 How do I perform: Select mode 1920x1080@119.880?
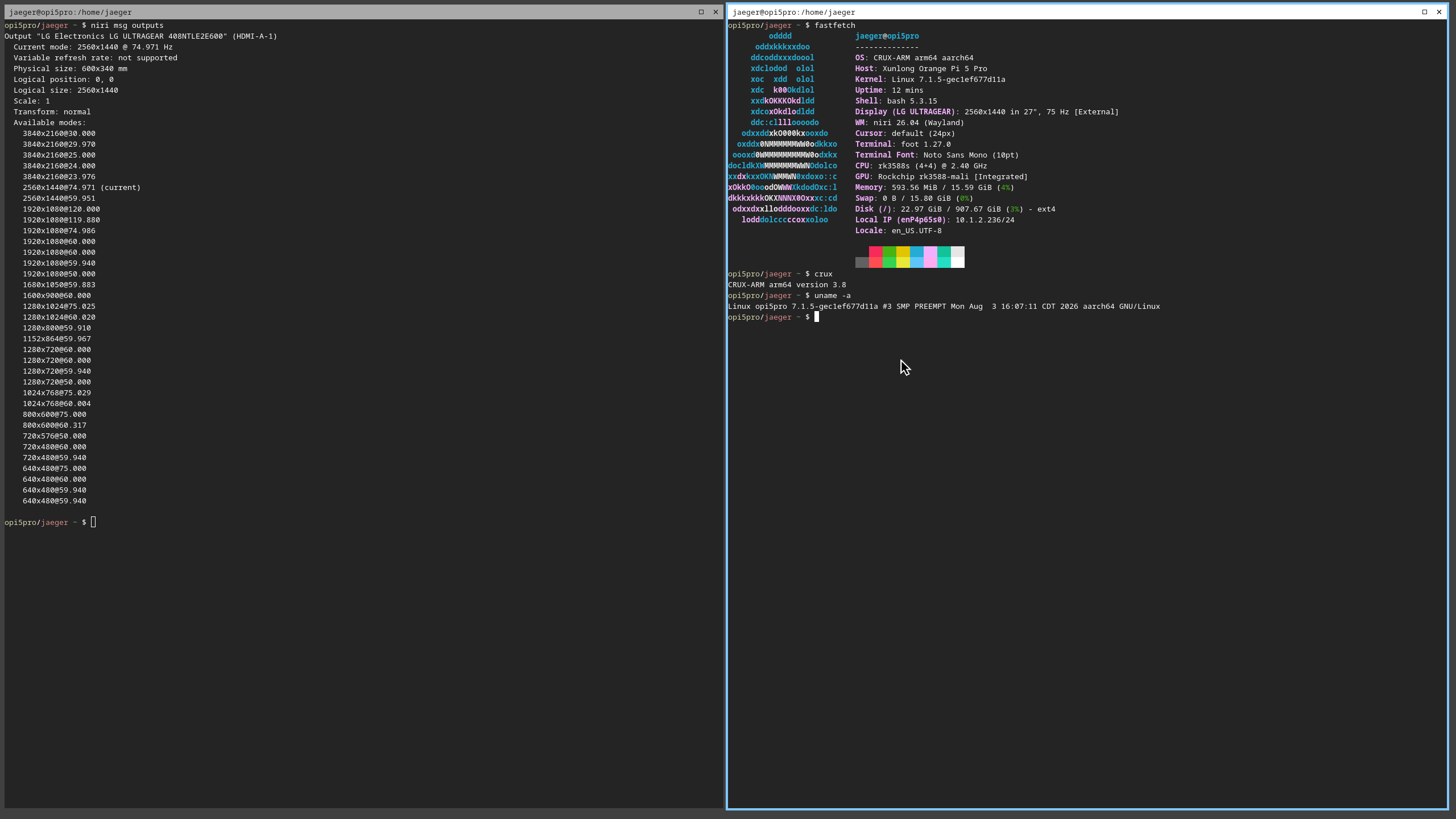pyautogui.click(x=61, y=220)
